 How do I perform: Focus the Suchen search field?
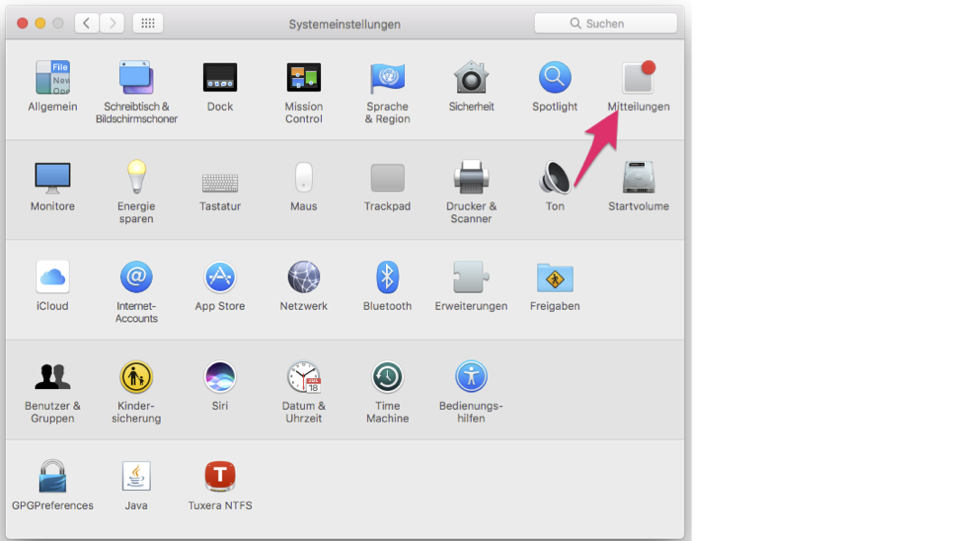(606, 23)
